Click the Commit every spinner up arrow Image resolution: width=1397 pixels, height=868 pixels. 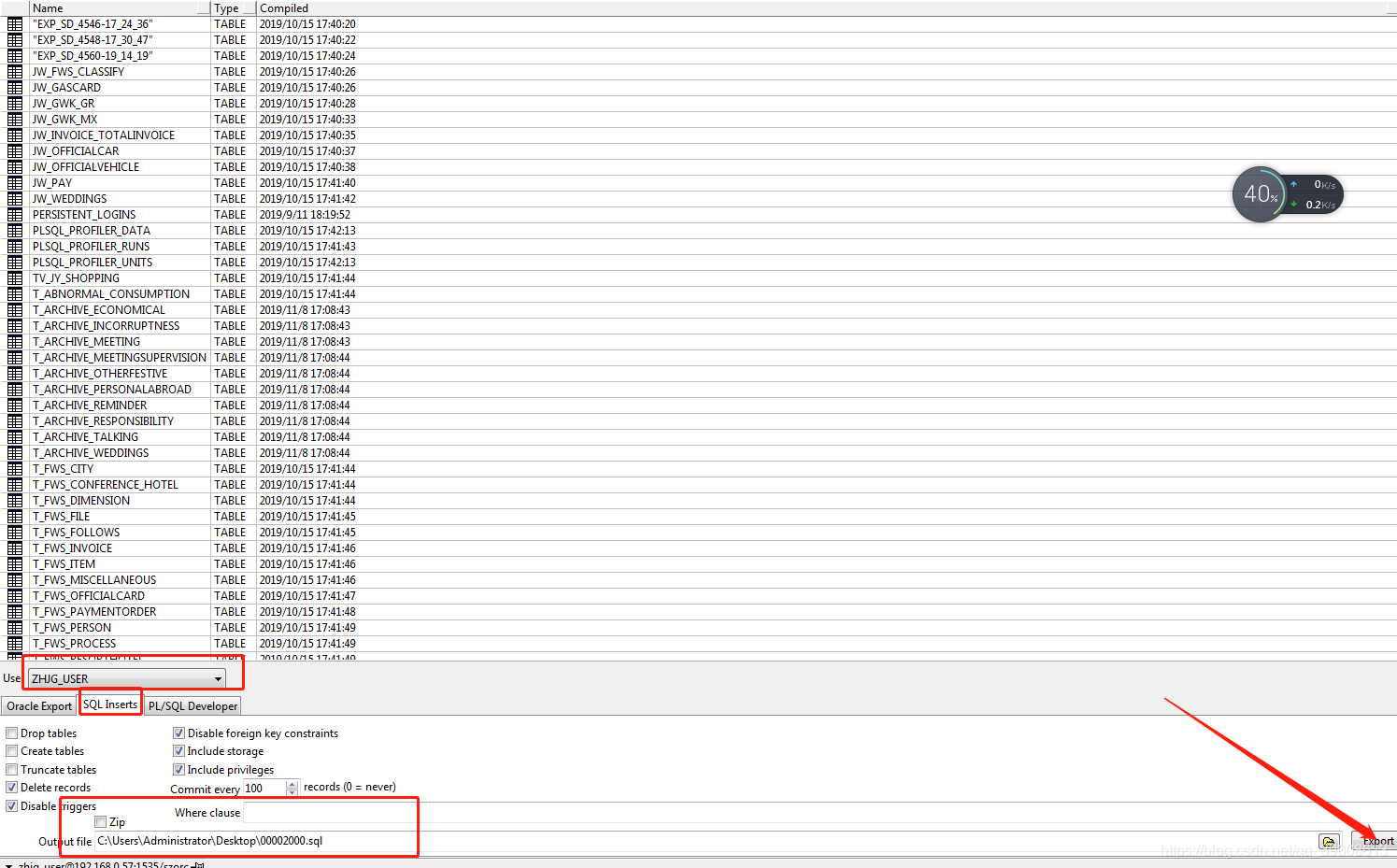(292, 784)
